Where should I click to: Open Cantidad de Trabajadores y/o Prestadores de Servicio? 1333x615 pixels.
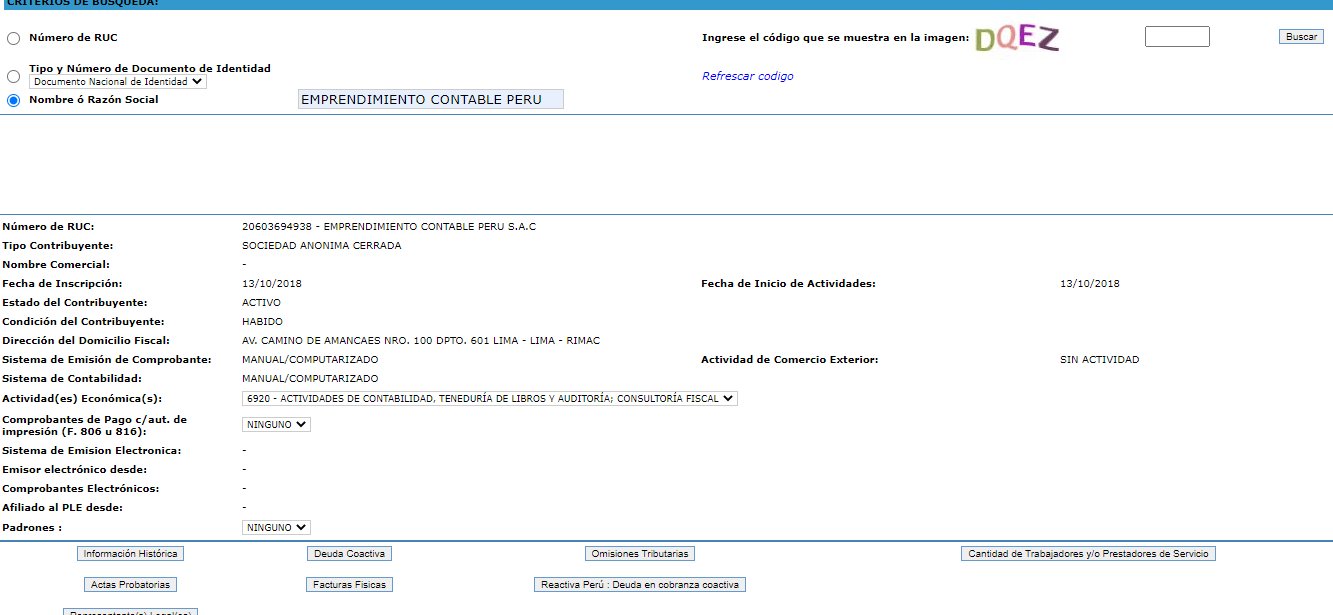click(x=1088, y=553)
